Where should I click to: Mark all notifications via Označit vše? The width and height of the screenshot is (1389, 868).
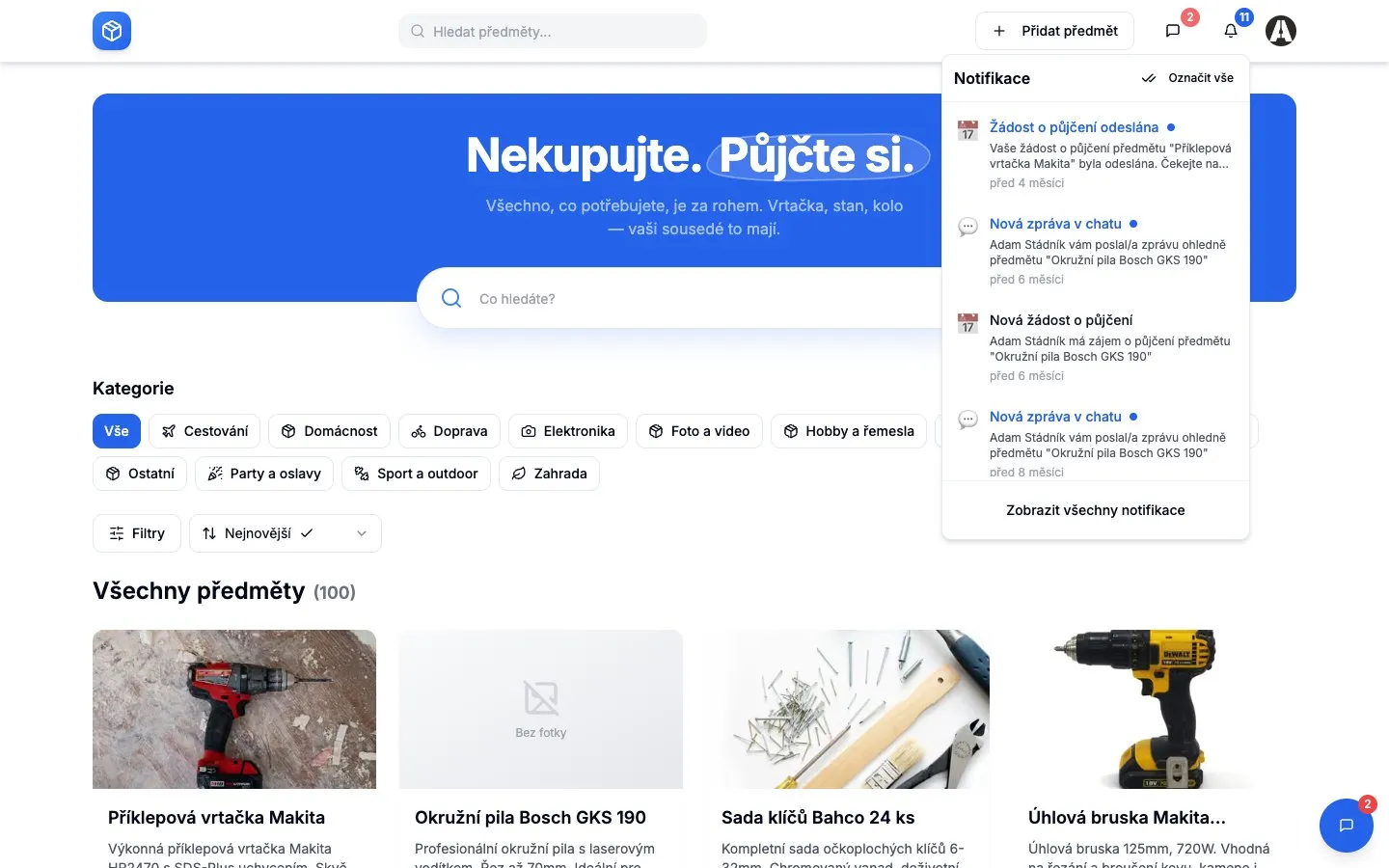pos(1188,78)
